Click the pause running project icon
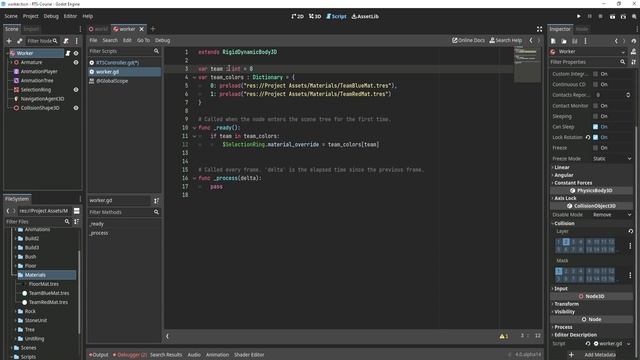The height and width of the screenshot is (360, 640). [589, 16]
